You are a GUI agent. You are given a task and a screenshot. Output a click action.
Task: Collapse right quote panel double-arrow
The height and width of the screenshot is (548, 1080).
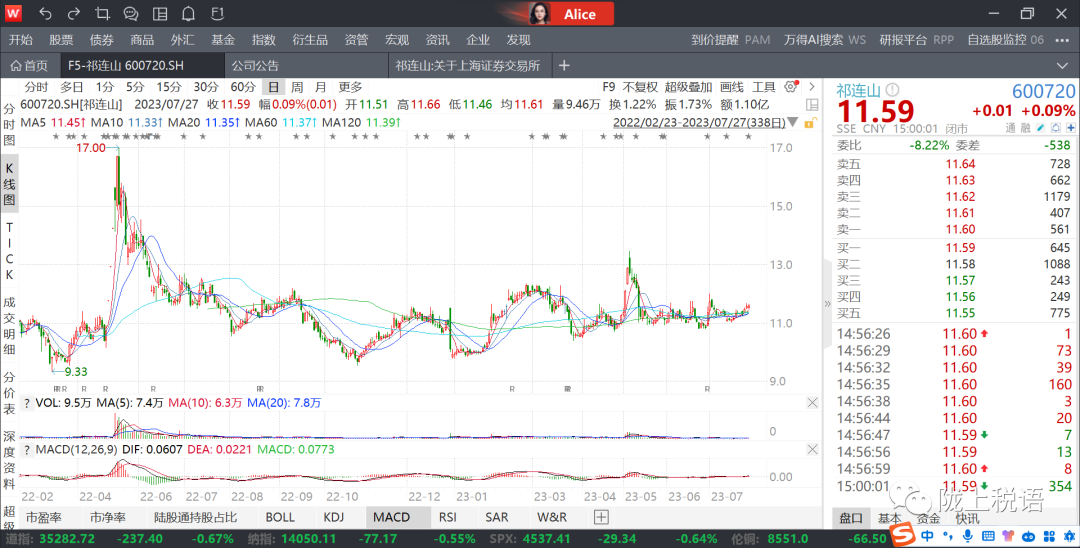coord(827,304)
